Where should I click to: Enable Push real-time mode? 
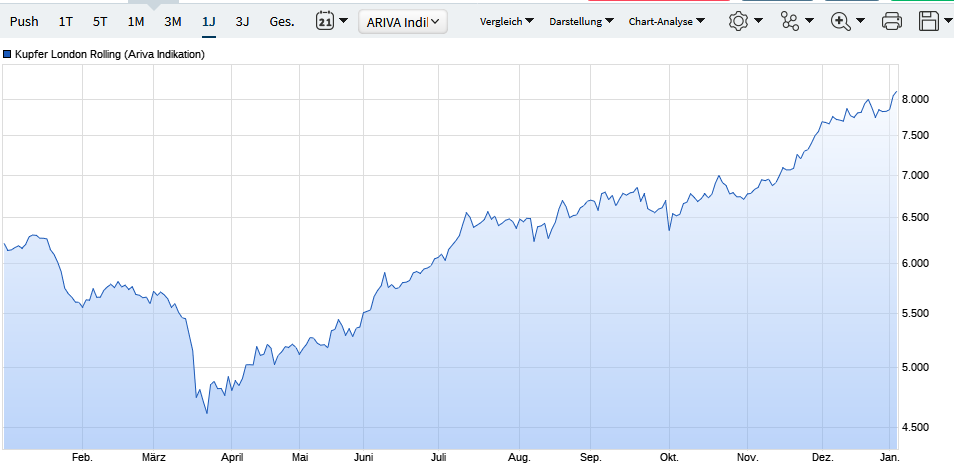coord(24,21)
